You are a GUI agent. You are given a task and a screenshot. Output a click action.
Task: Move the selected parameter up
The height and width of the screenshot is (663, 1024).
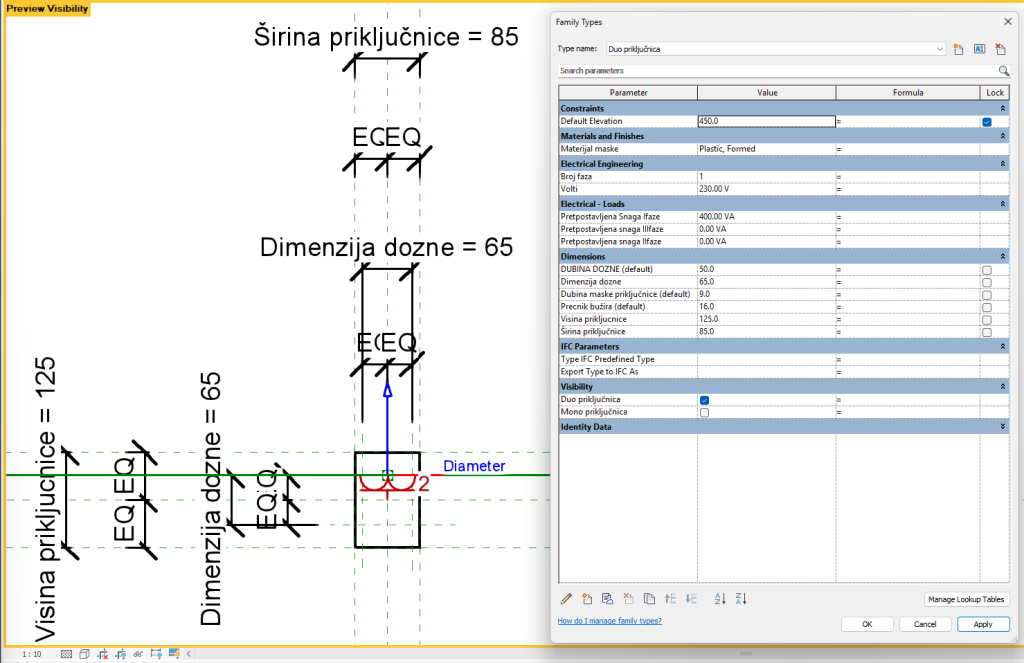coord(670,599)
